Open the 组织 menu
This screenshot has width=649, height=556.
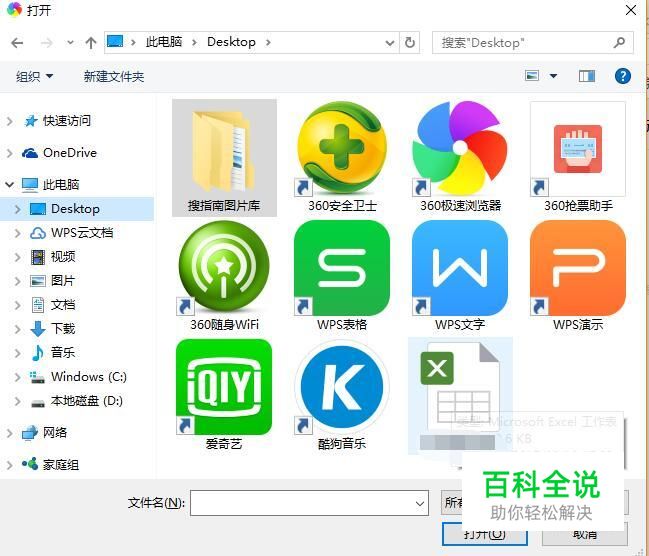(x=34, y=77)
